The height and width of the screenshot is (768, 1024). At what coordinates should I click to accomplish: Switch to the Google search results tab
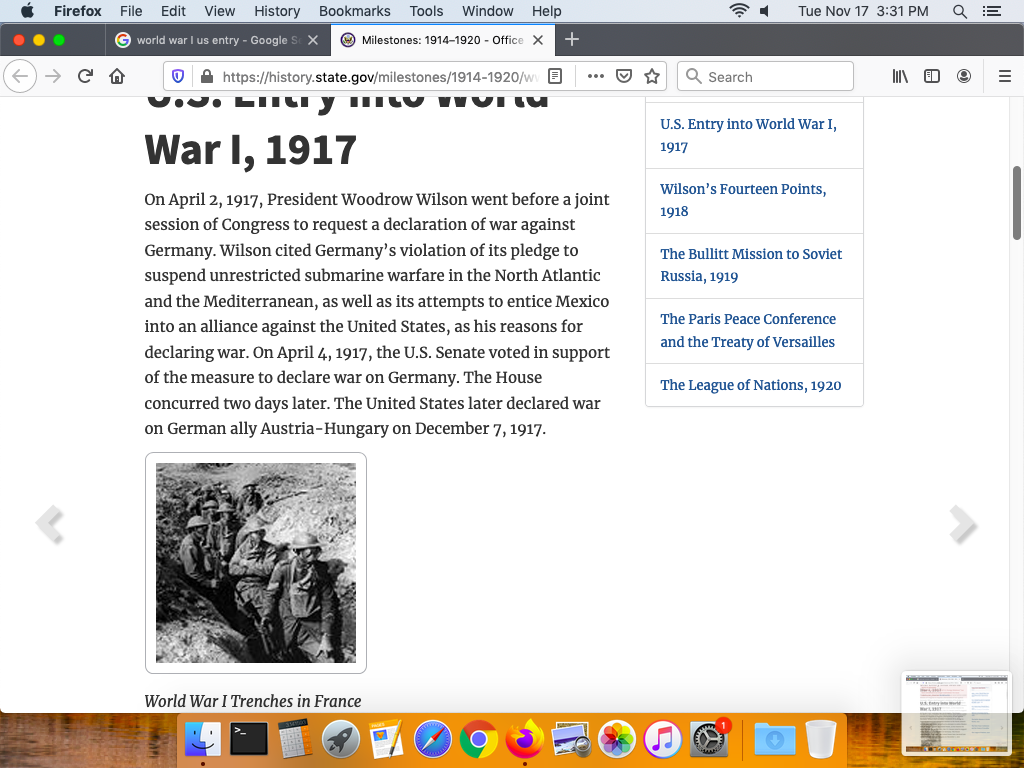[x=217, y=40]
